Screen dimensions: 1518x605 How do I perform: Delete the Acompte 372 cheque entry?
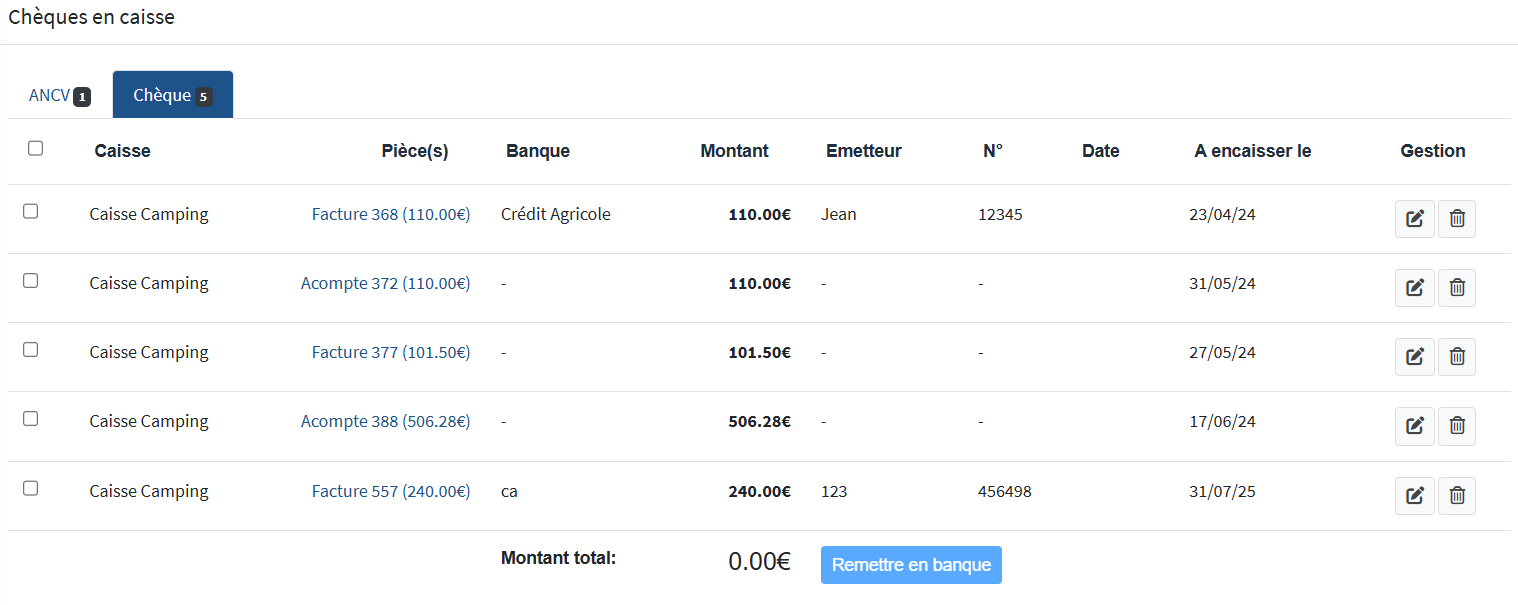tap(1456, 288)
